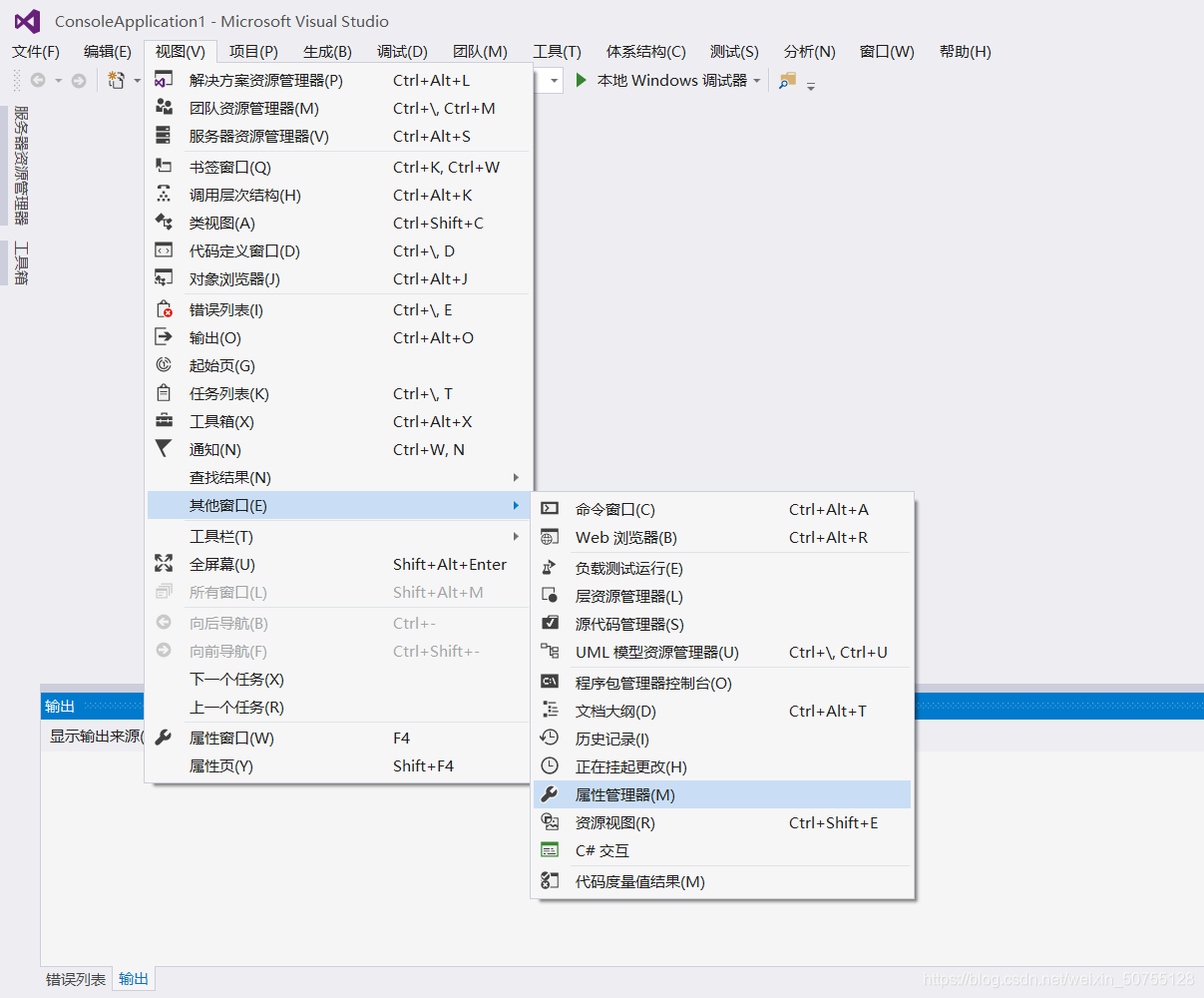Select the Output tab at bottom
Image resolution: width=1204 pixels, height=998 pixels.
point(134,979)
